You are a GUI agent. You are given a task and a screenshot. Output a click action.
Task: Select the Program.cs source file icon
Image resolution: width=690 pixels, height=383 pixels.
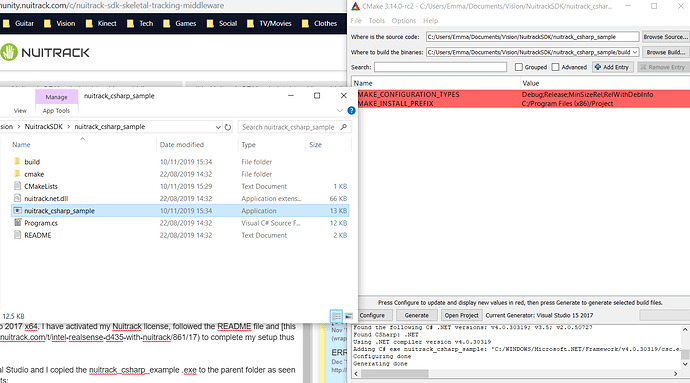pos(17,223)
